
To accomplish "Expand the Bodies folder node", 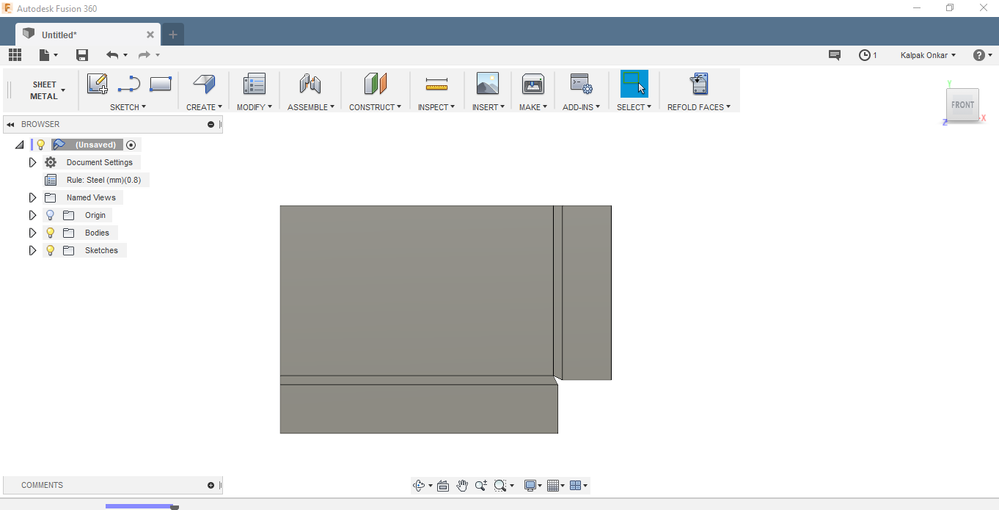I will click(32, 233).
